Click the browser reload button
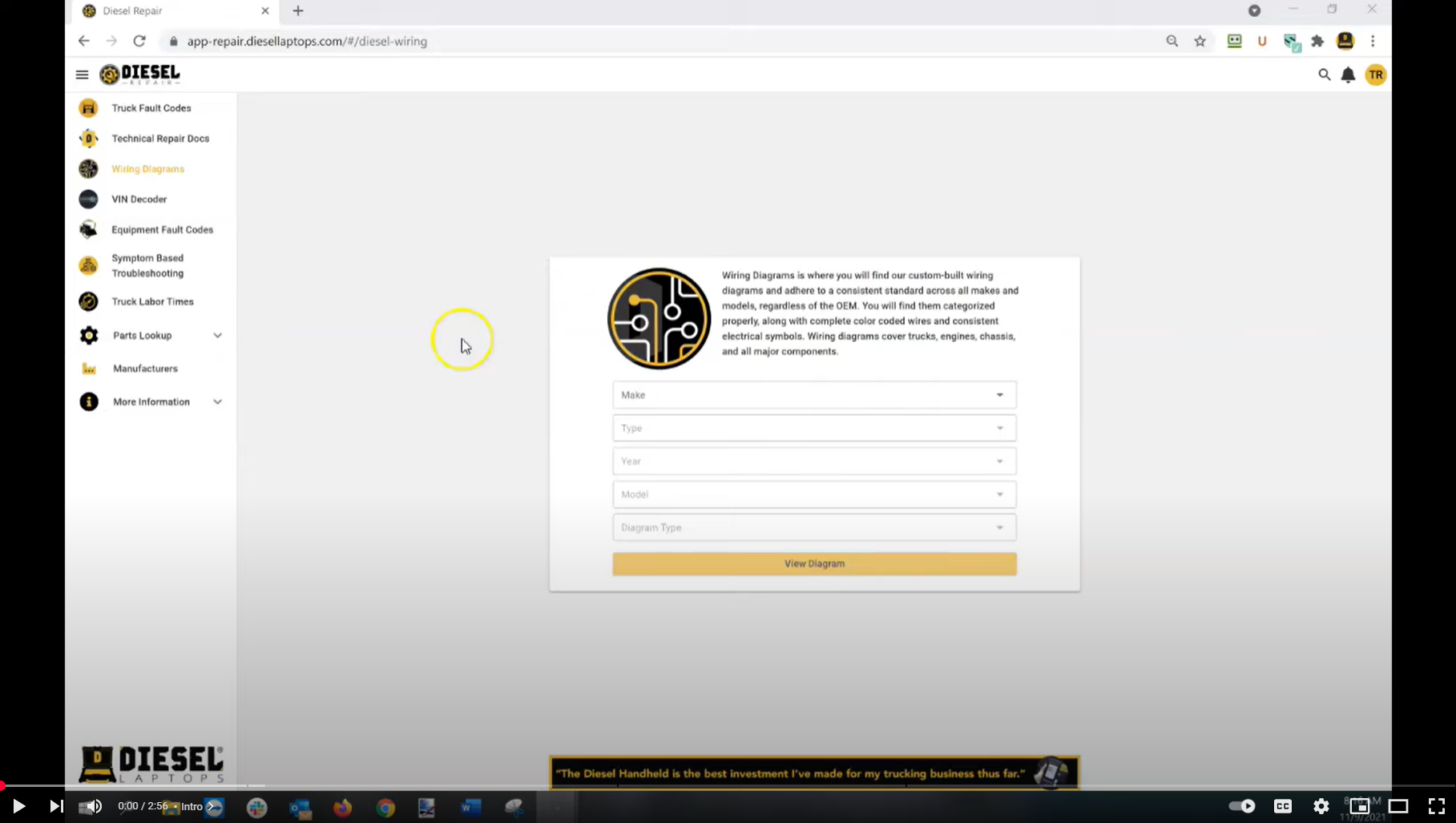Image resolution: width=1456 pixels, height=823 pixels. click(x=139, y=41)
